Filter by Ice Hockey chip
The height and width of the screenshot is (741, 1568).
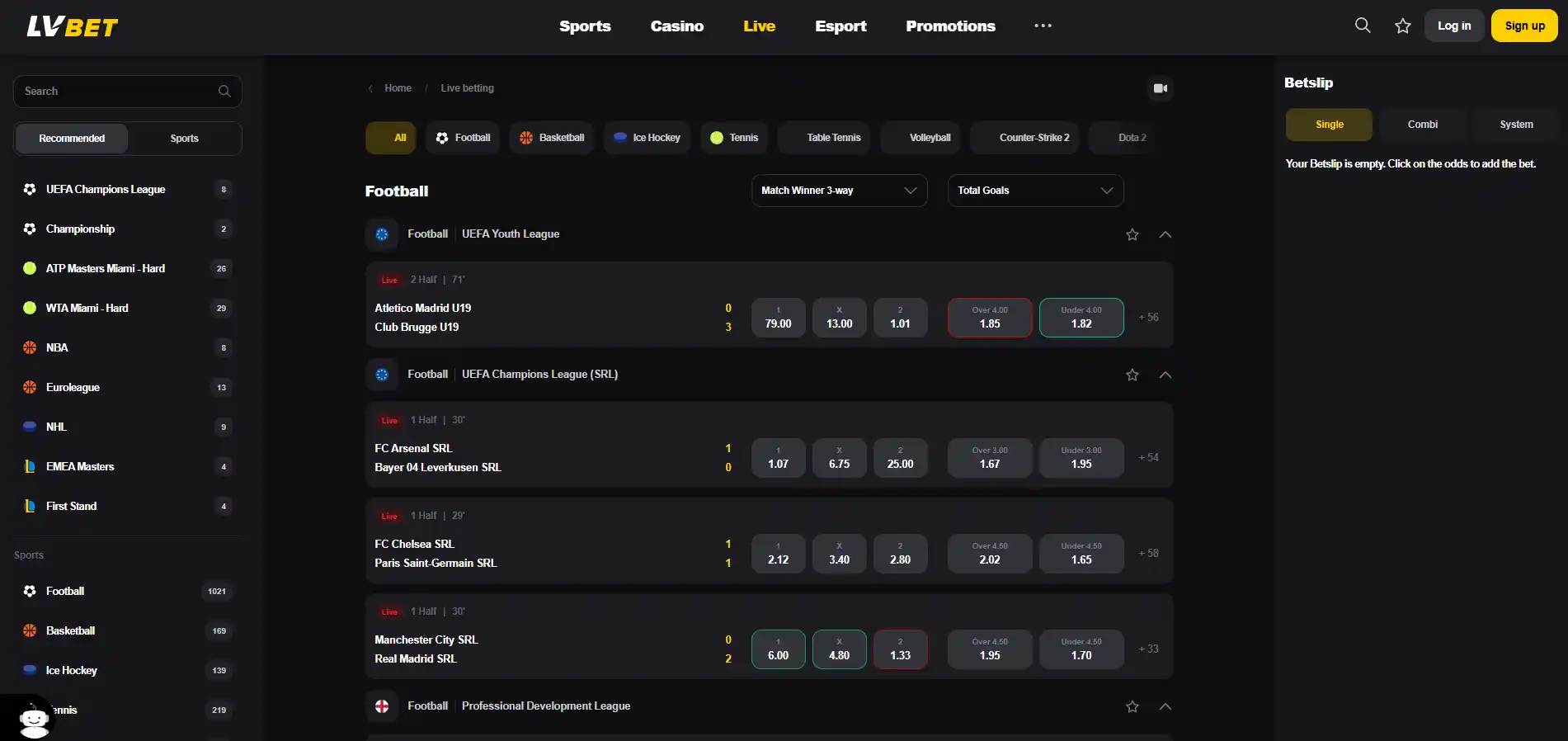pos(647,138)
